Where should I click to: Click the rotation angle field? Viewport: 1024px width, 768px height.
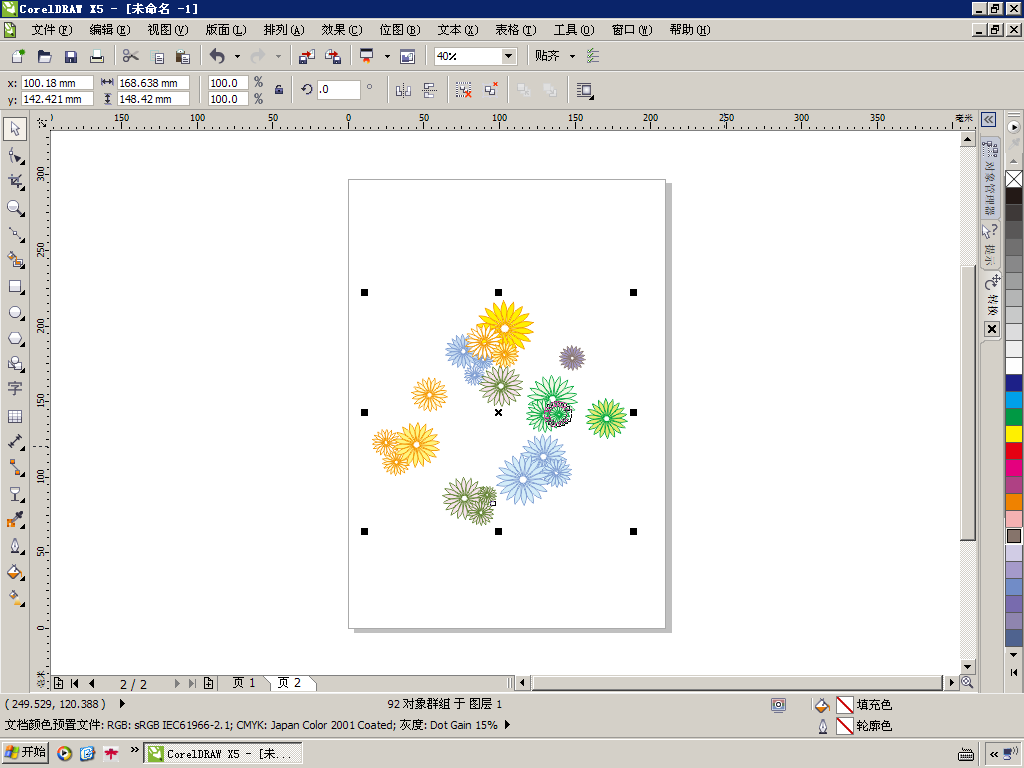339,89
